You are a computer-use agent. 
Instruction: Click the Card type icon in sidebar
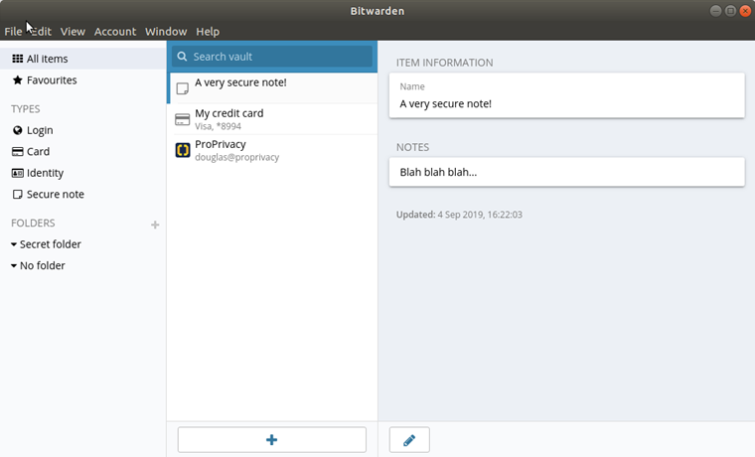pyautogui.click(x=17, y=152)
